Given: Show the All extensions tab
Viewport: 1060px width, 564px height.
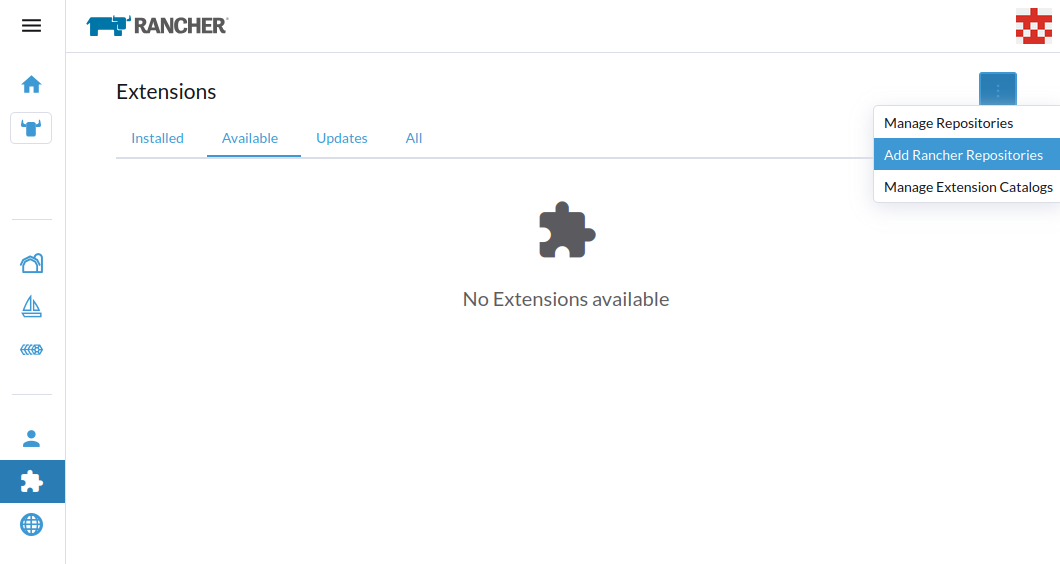Looking at the screenshot, I should tap(414, 138).
